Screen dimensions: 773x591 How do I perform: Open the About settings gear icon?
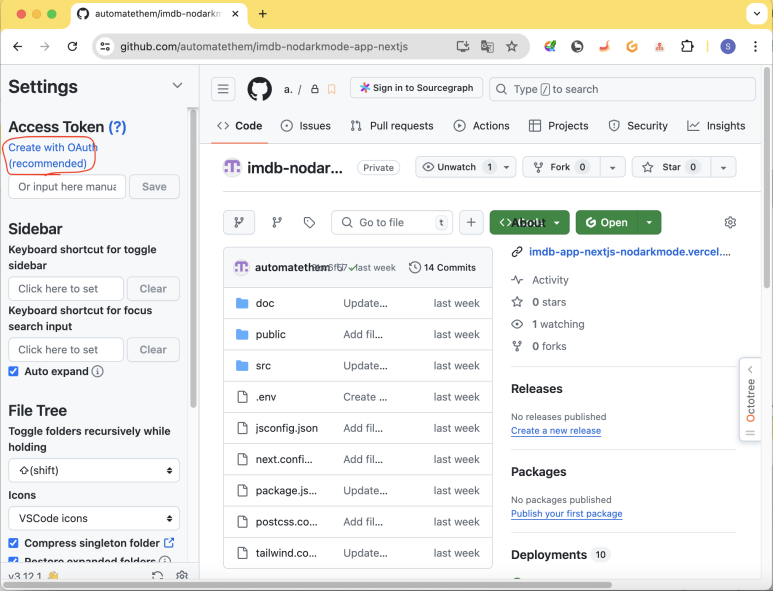(730, 222)
